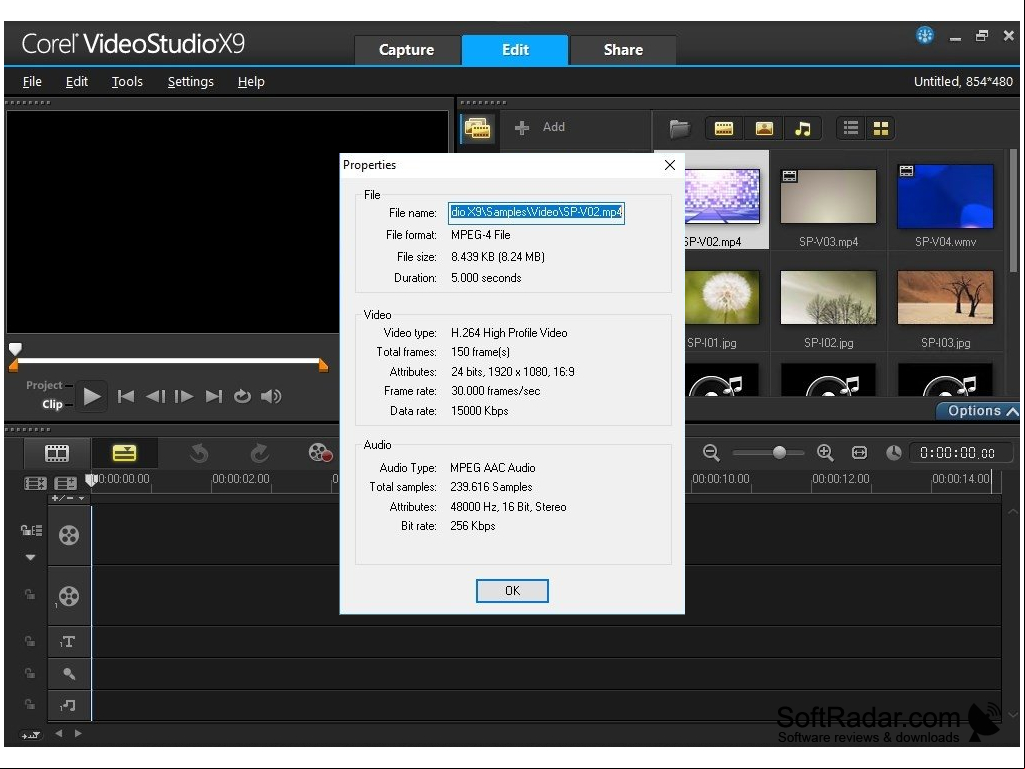Expand the Options panel

tap(978, 411)
